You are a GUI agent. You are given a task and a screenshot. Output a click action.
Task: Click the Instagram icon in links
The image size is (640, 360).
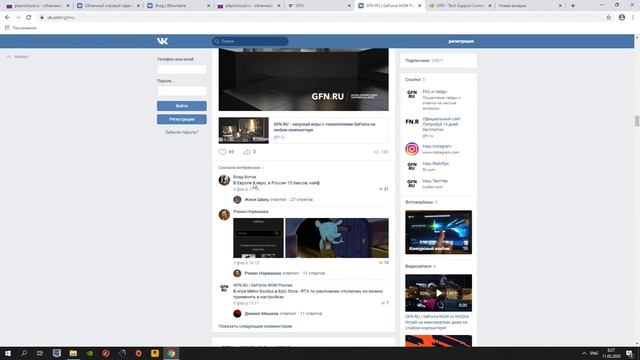pos(412,149)
